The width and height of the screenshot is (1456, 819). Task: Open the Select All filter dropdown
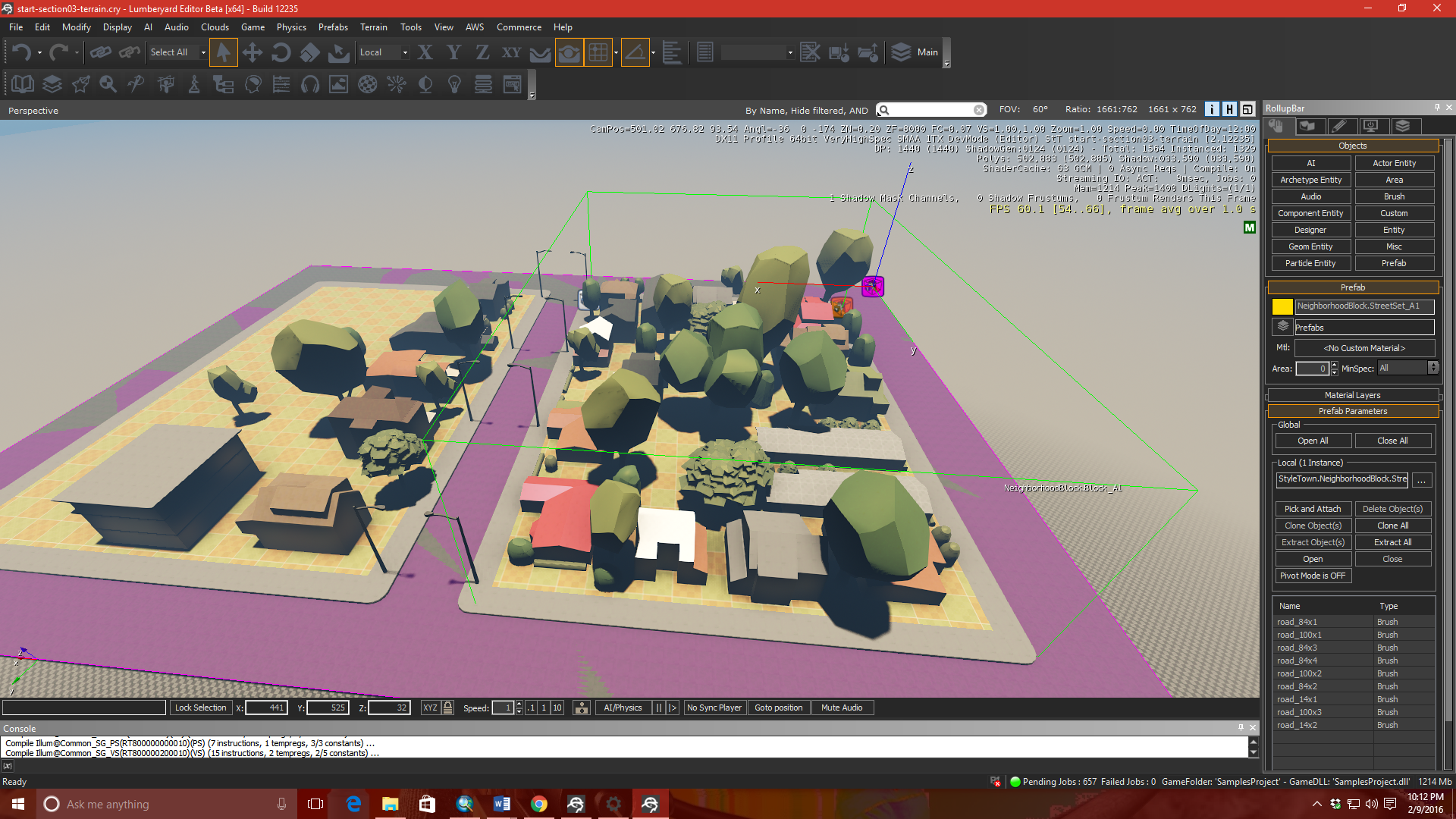tap(203, 52)
